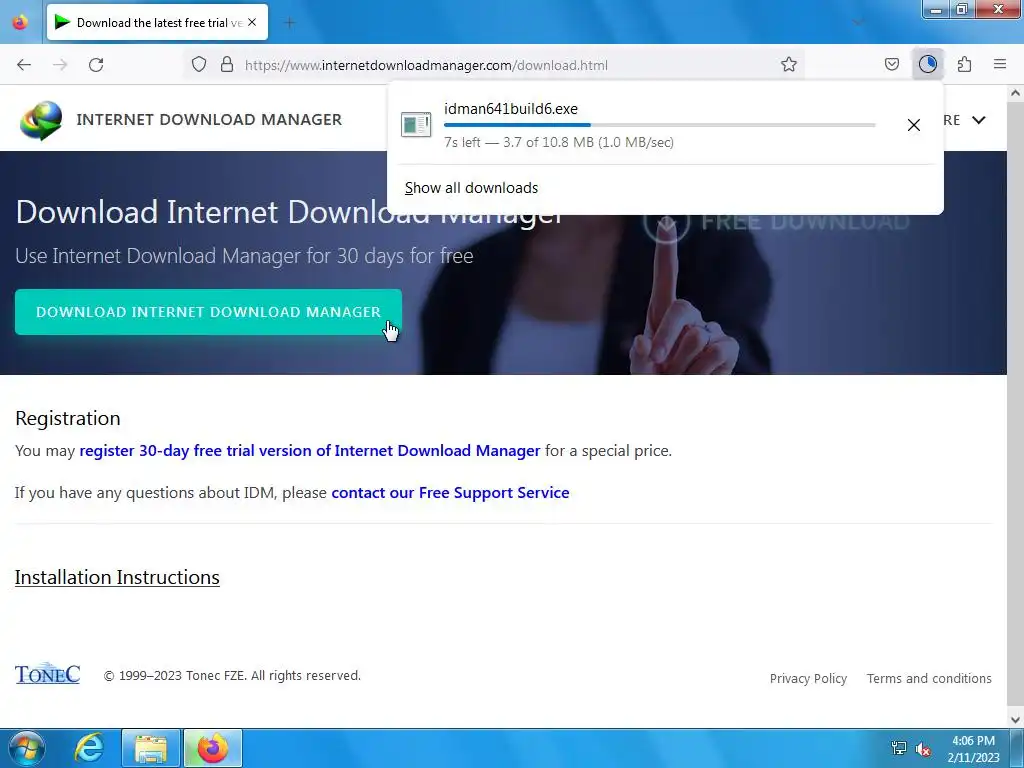Cancel the idman641build6.exe download
This screenshot has width=1024, height=768.
click(x=914, y=125)
